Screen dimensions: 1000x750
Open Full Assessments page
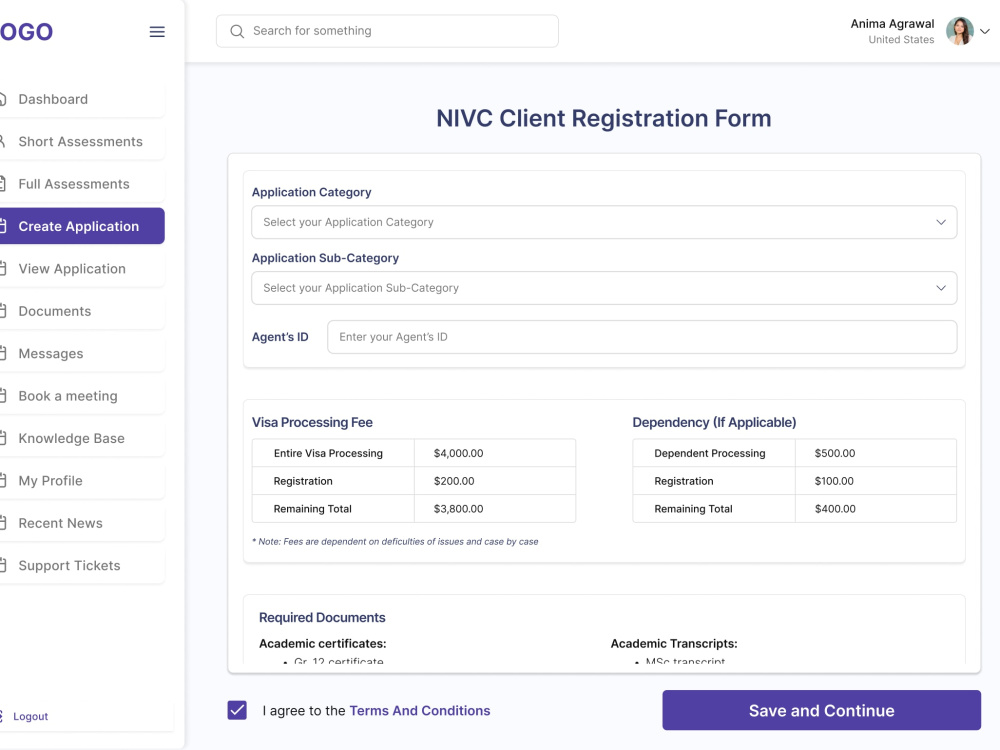82,184
